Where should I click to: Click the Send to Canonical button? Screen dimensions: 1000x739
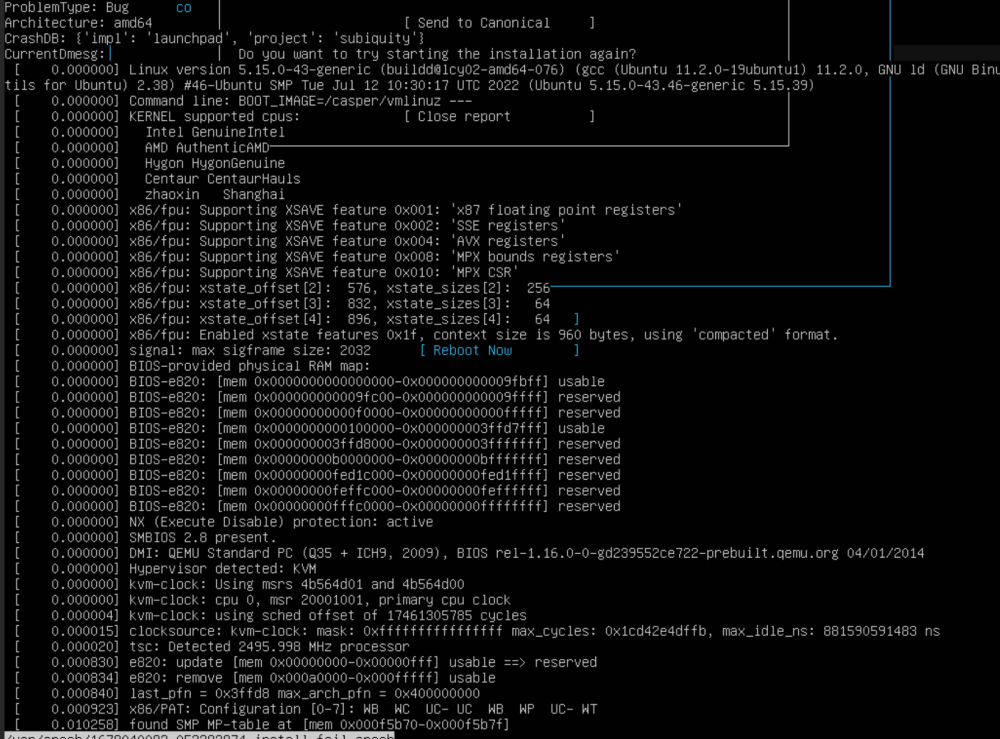coord(499,23)
